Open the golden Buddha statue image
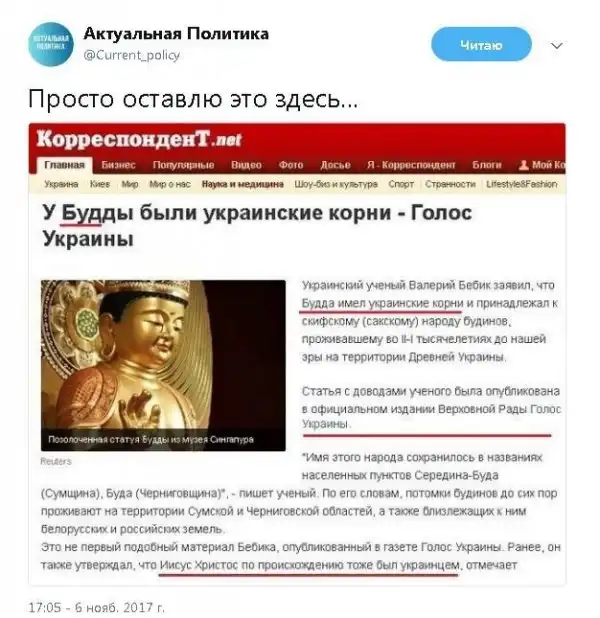This screenshot has height=618, width=600. point(163,365)
